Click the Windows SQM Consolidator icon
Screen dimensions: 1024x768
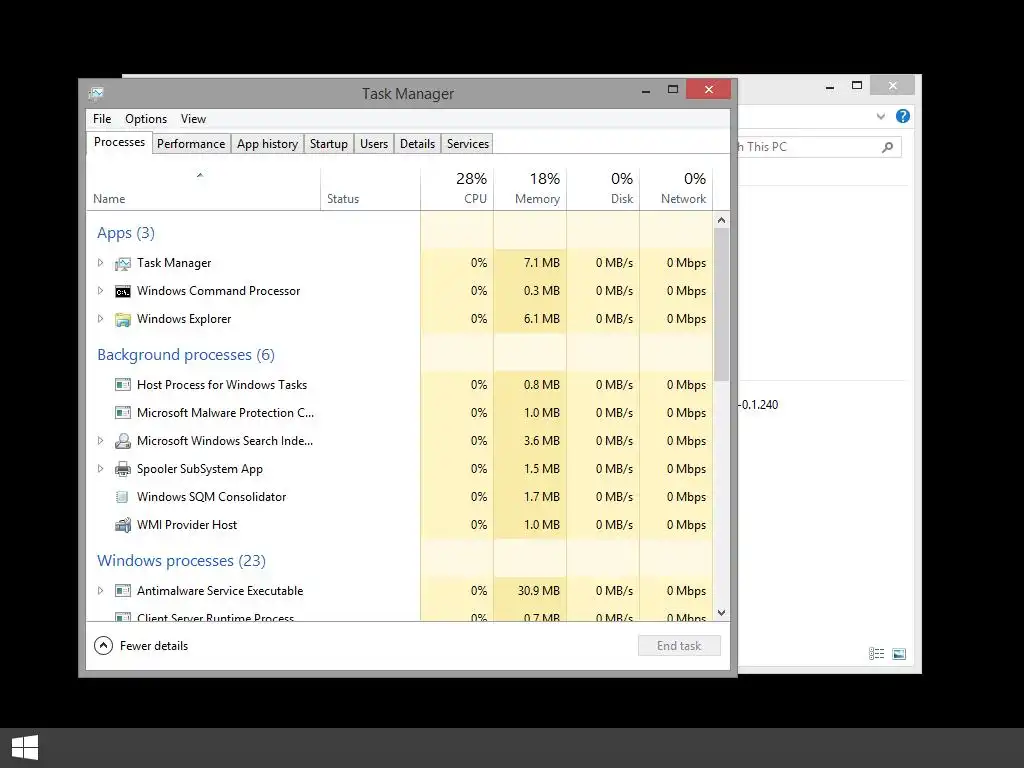tap(122, 497)
